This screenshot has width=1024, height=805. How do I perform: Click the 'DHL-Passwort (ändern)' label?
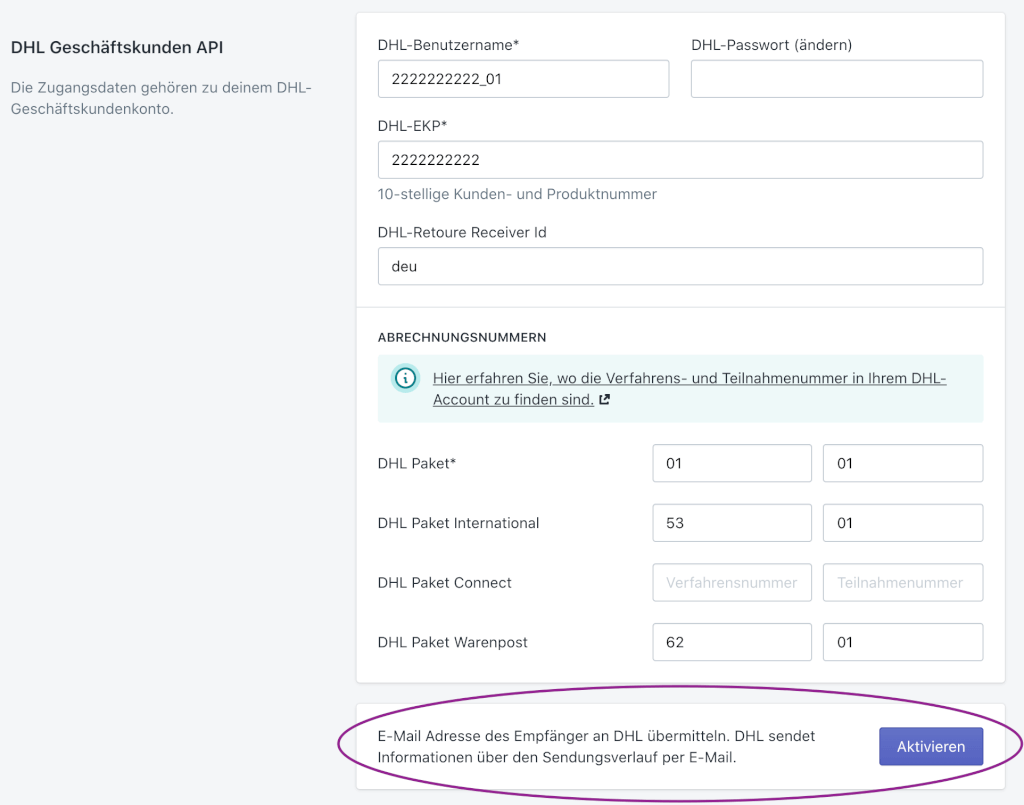coord(771,45)
